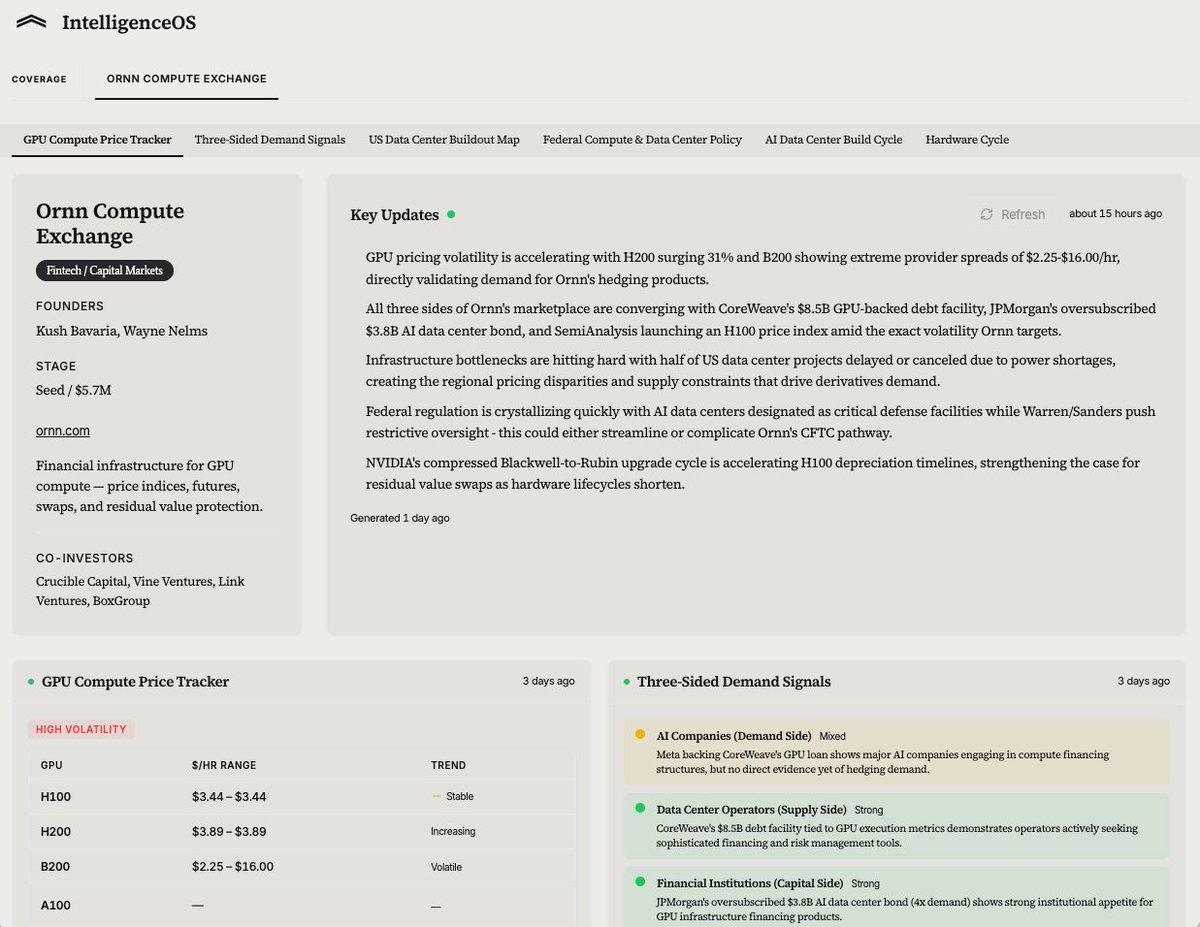Click the $3.89 – $3.89 price range
This screenshot has width=1200, height=927.
click(x=229, y=832)
